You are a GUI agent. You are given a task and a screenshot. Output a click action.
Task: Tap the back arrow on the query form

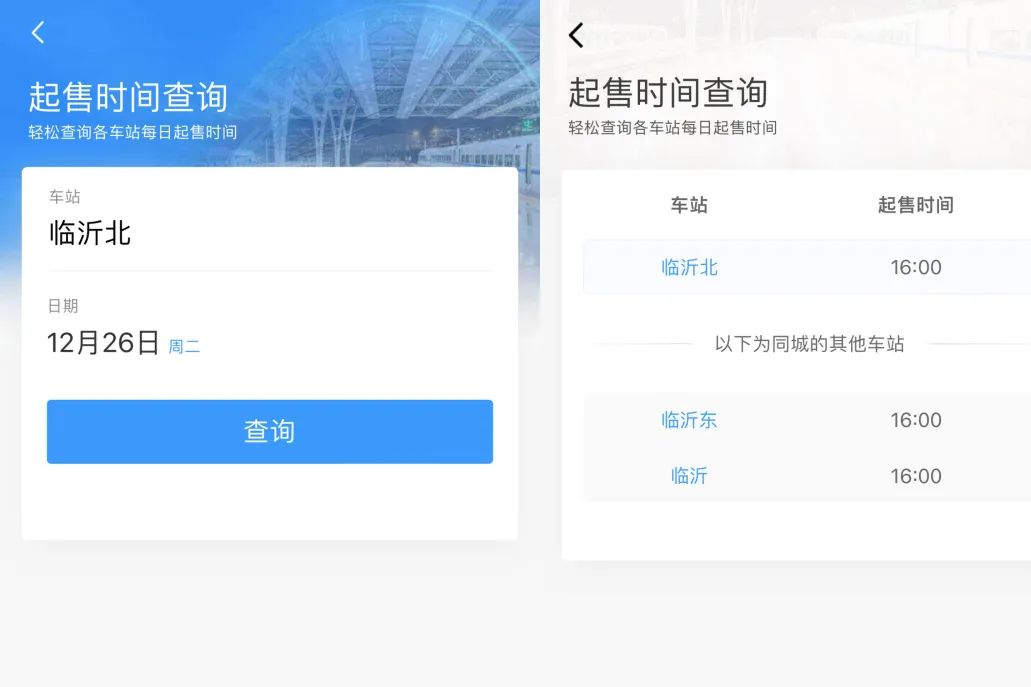[38, 31]
